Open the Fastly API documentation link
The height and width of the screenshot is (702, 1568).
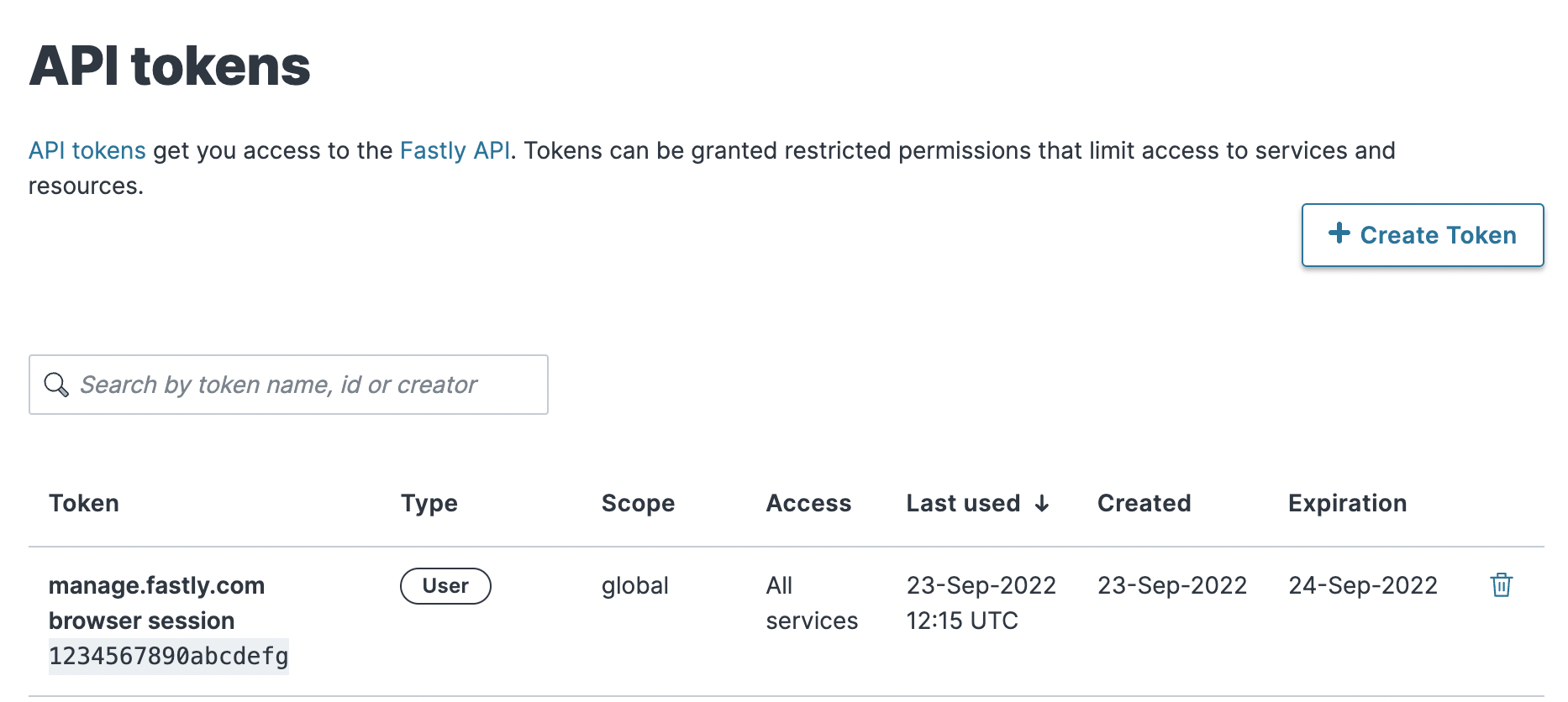pyautogui.click(x=456, y=150)
